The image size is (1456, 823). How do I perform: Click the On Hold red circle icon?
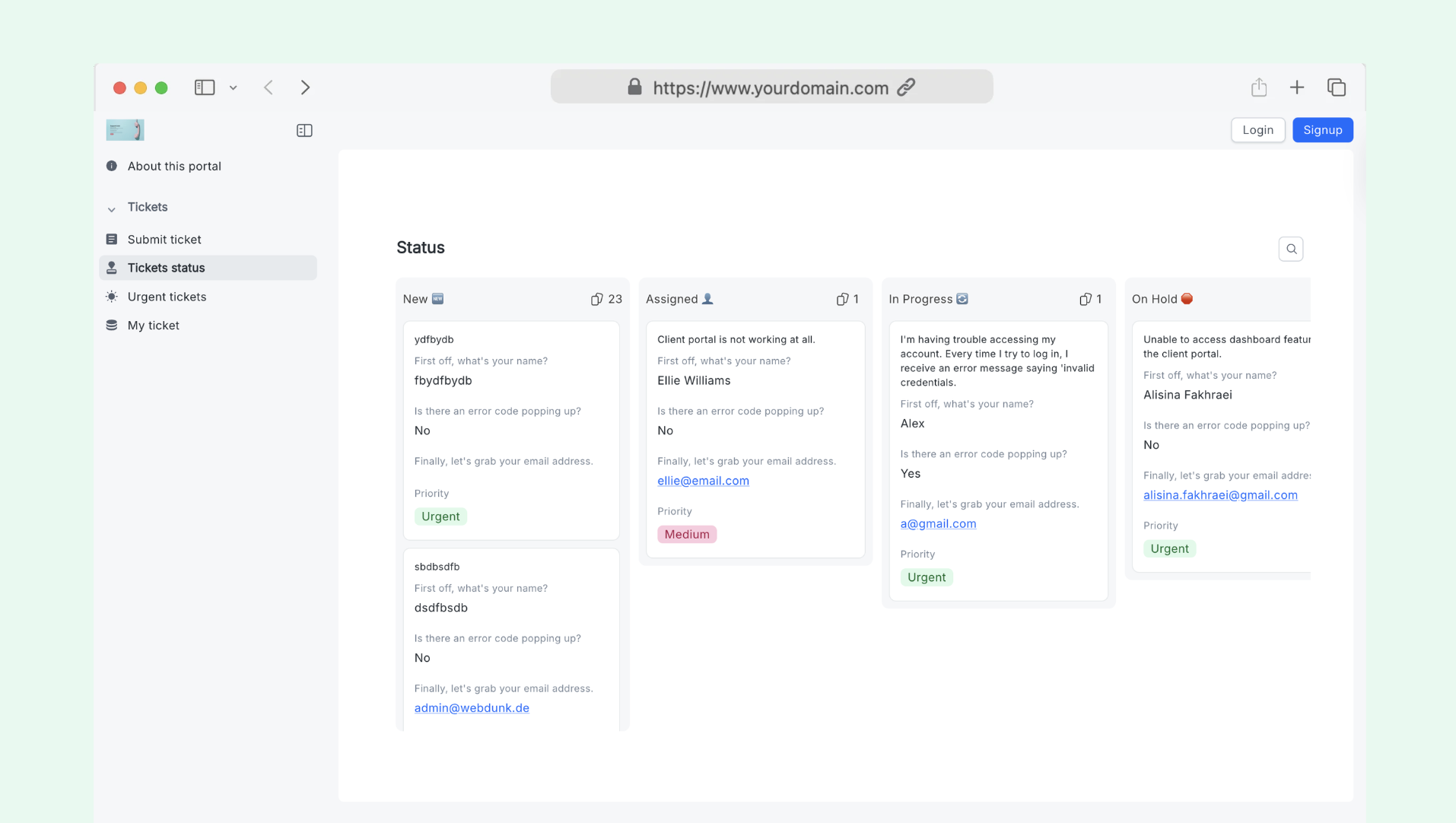point(1187,299)
